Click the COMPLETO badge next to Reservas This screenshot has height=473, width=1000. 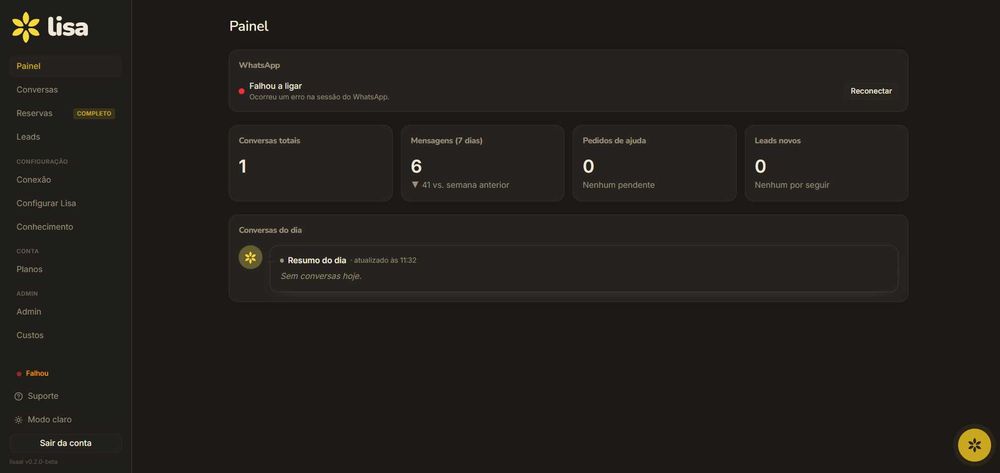click(94, 113)
